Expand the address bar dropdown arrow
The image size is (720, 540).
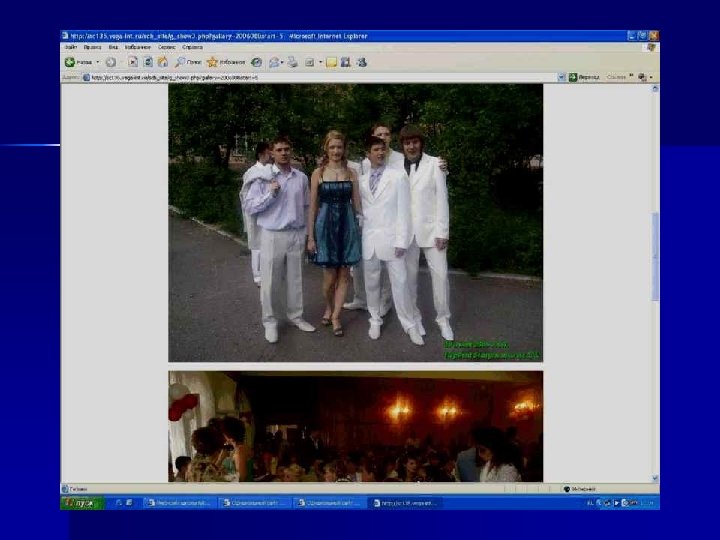(x=561, y=78)
